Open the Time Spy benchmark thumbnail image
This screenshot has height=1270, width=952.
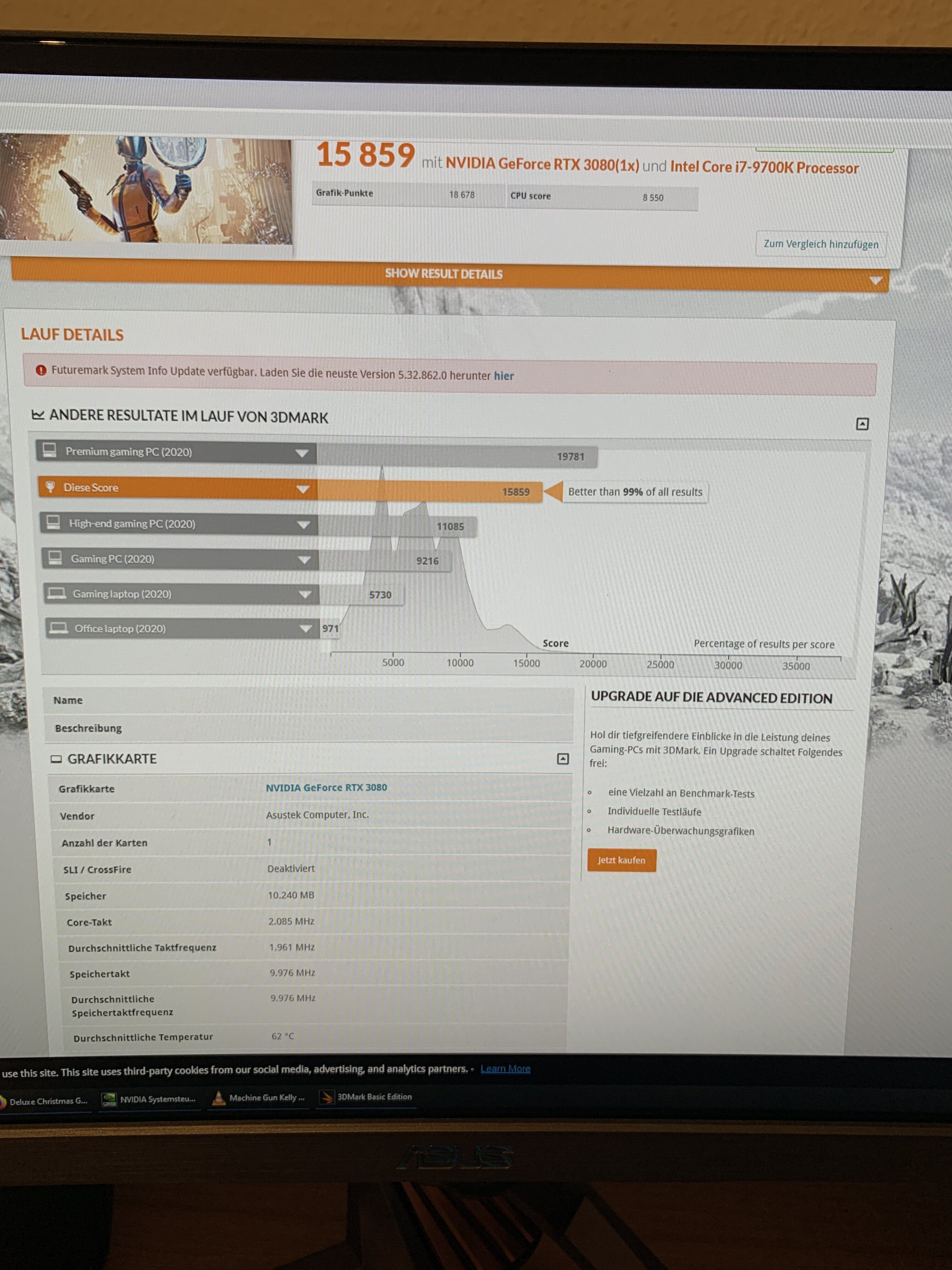(x=146, y=190)
